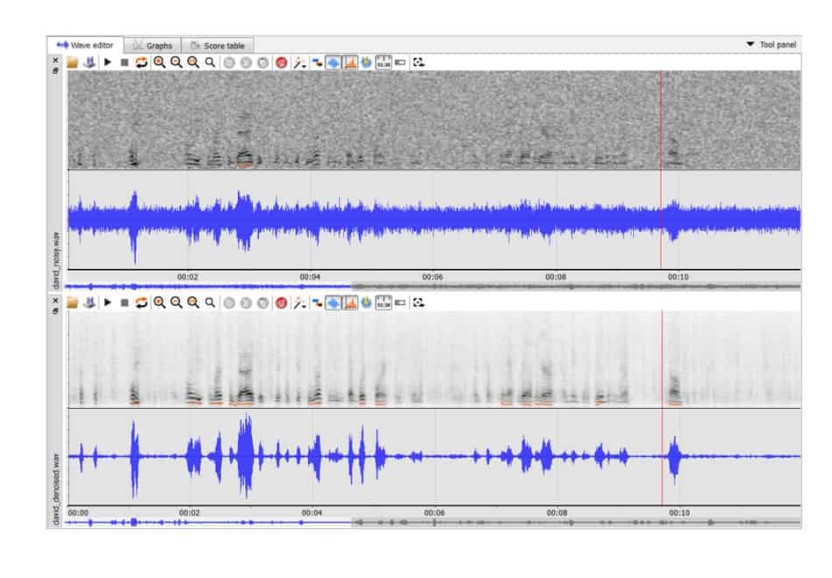Expand the Tool panel dropdown
Screen dimensions: 832x578
[774, 45]
